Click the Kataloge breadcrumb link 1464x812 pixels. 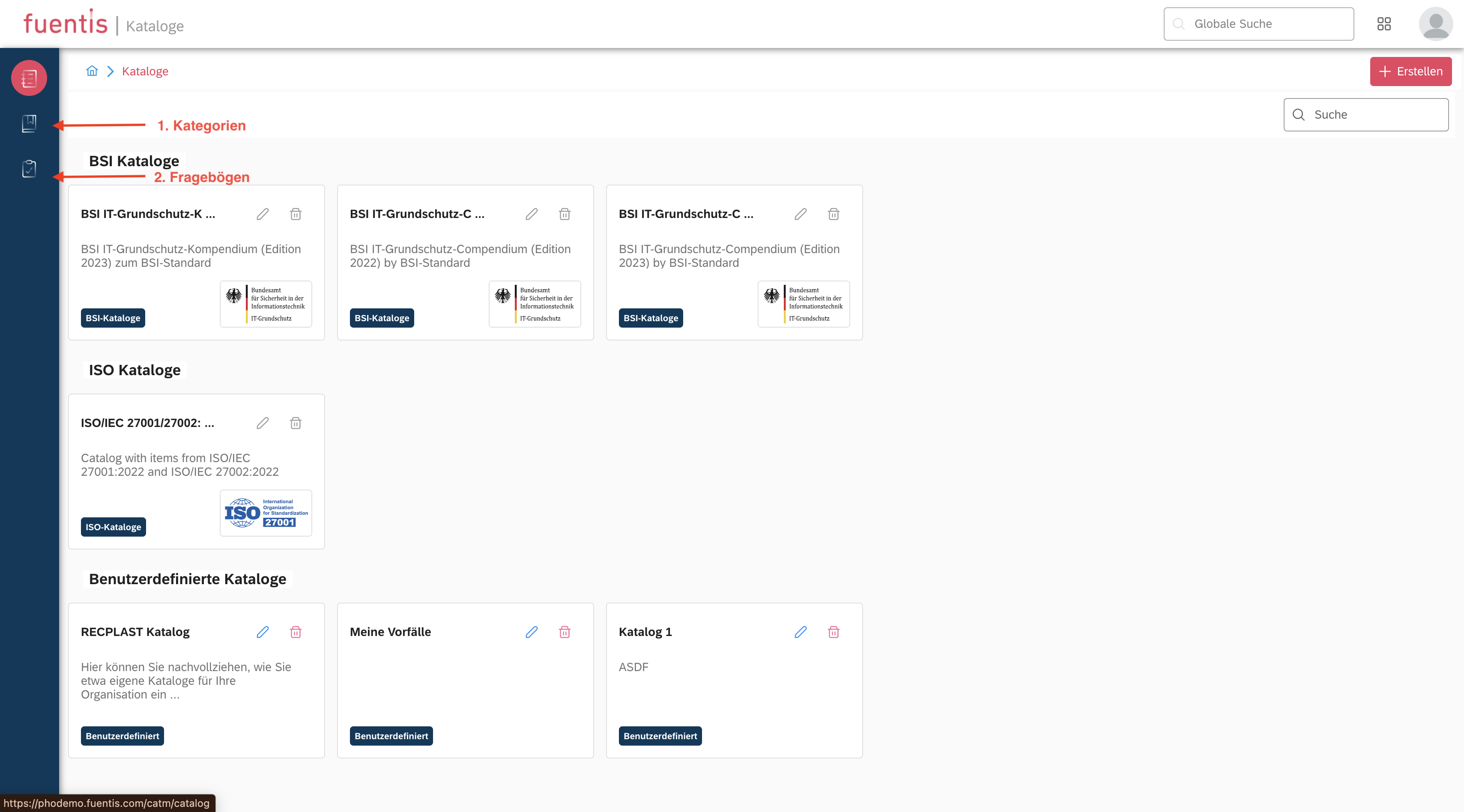click(145, 72)
